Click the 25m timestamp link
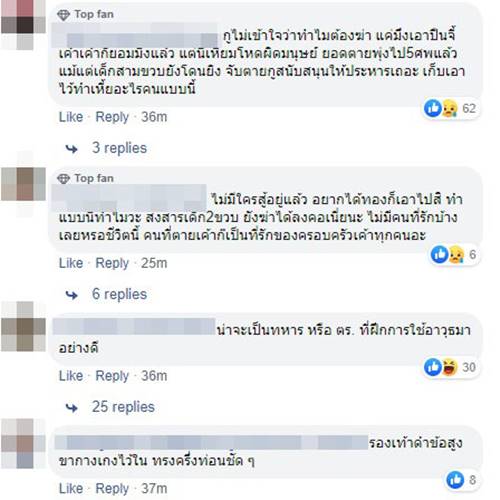 pos(154,263)
